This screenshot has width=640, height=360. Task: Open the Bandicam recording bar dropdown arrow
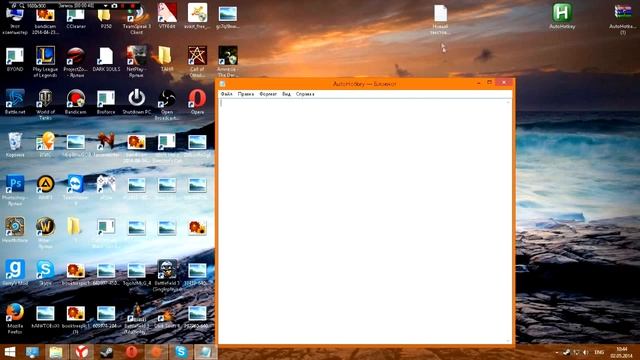tap(105, 6)
